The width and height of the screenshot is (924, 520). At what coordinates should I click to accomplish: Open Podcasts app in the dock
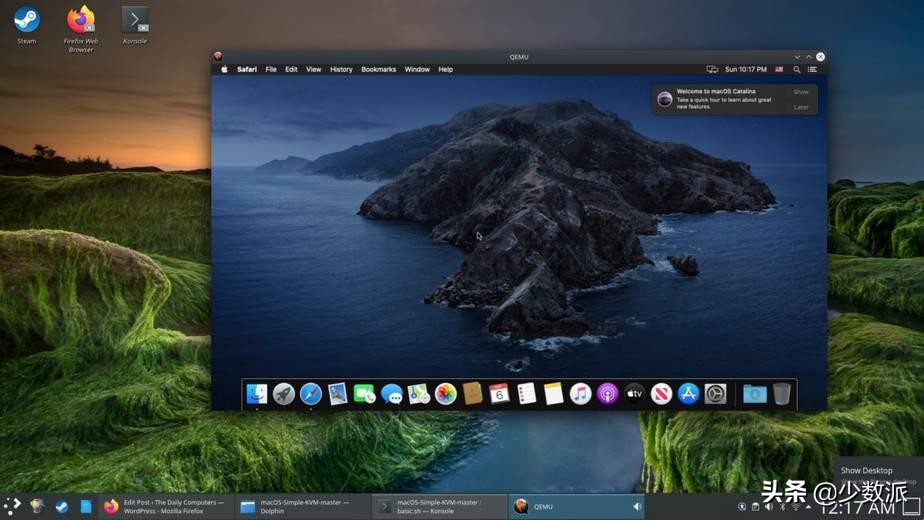coord(608,394)
